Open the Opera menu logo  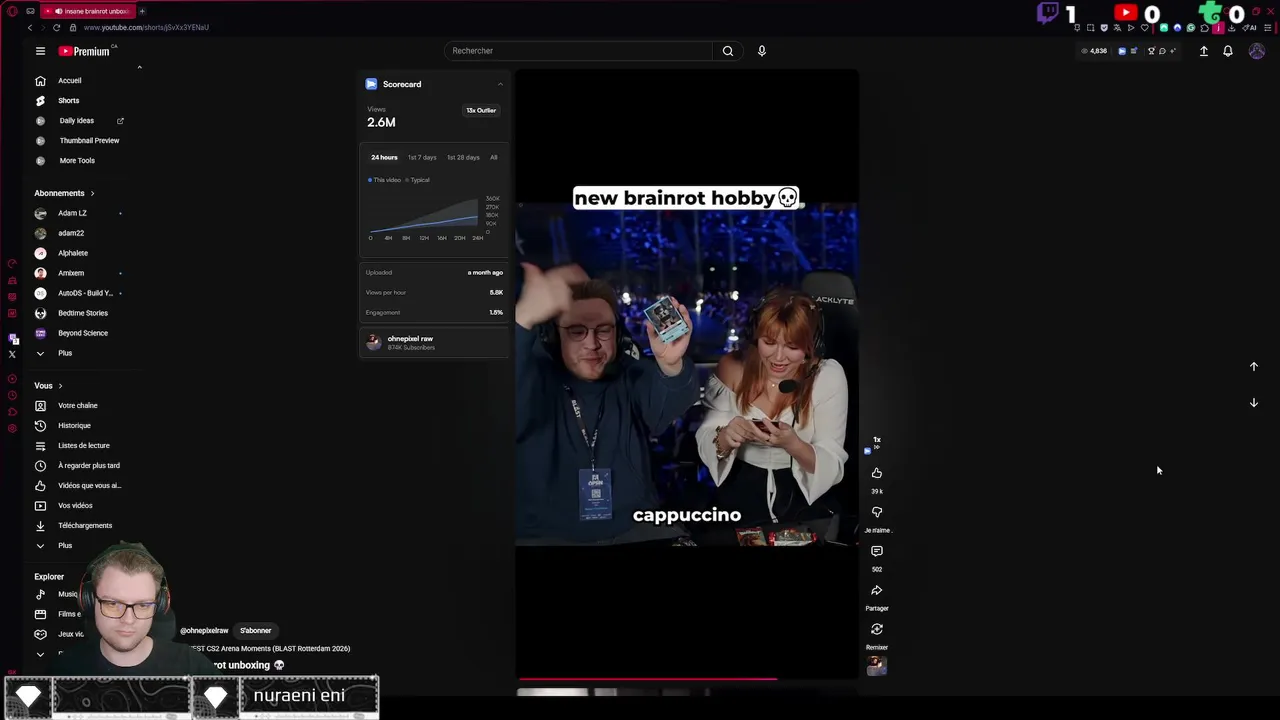pos(12,11)
